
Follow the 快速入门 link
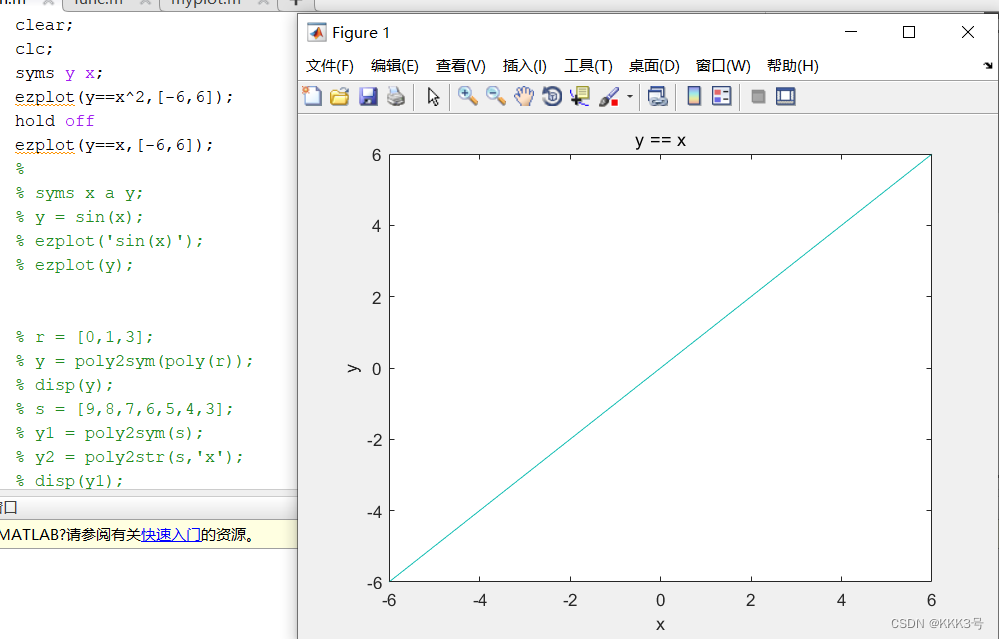pyautogui.click(x=171, y=535)
